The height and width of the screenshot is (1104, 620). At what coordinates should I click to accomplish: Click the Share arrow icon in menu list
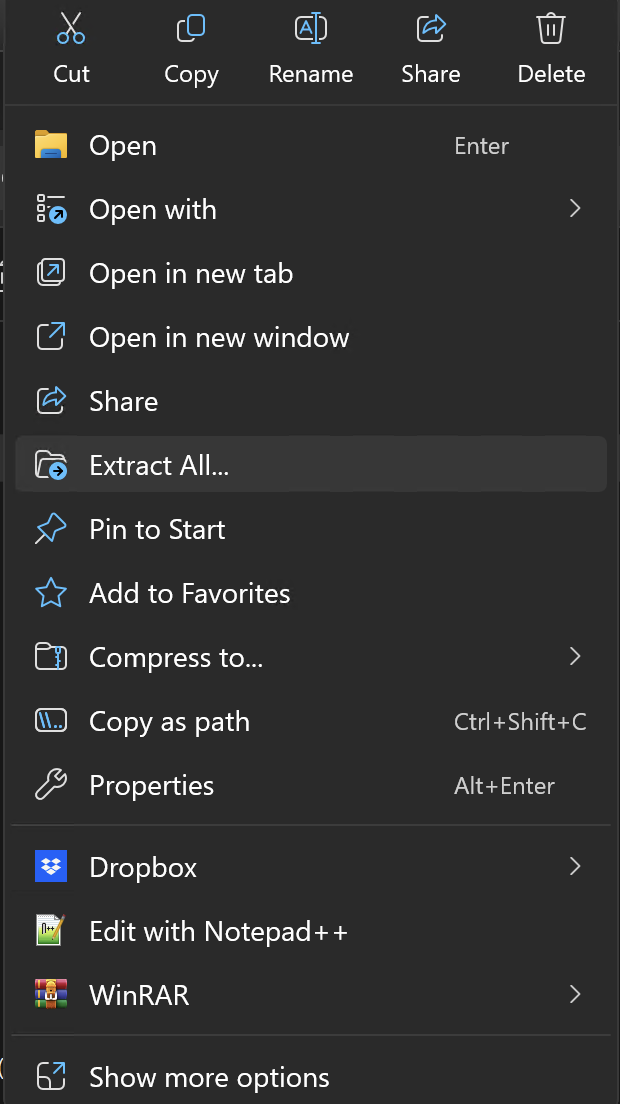coord(51,401)
